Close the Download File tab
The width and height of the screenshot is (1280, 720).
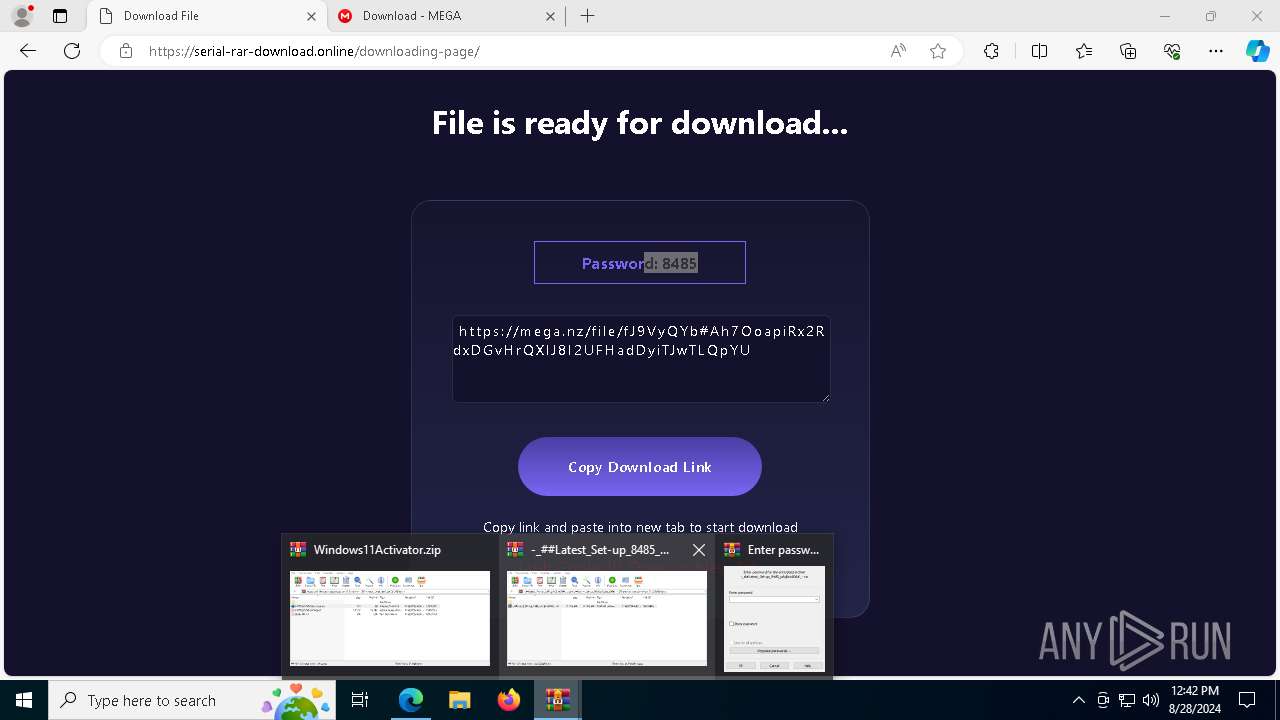click(x=311, y=16)
